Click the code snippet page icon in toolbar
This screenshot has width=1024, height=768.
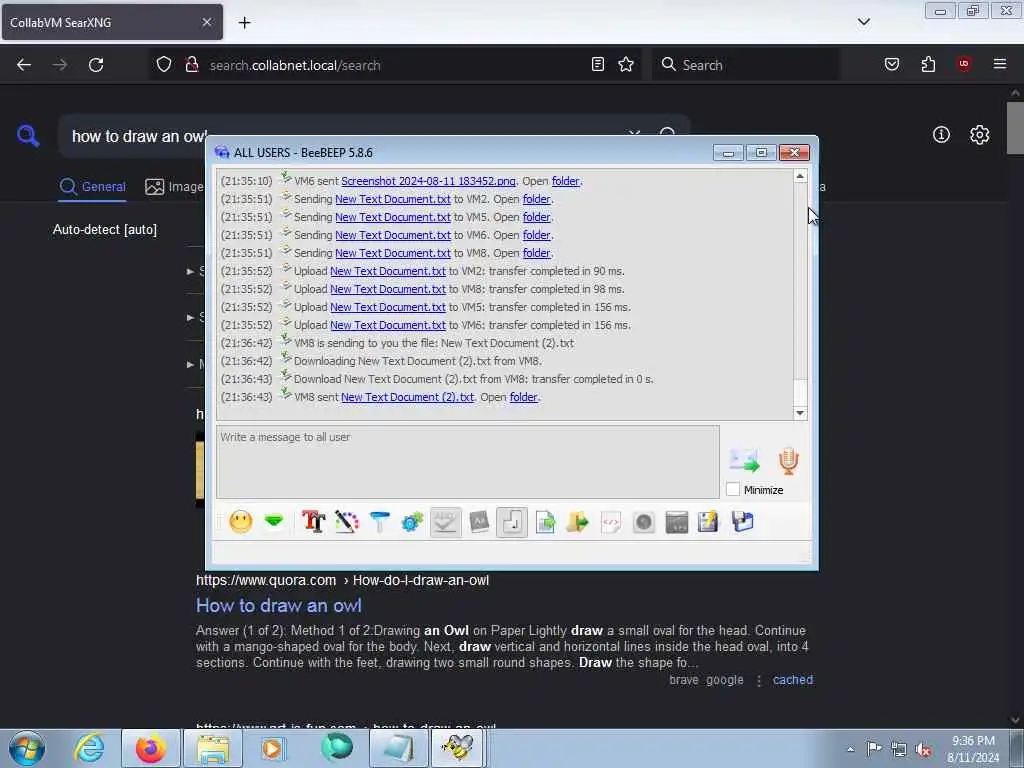point(611,522)
